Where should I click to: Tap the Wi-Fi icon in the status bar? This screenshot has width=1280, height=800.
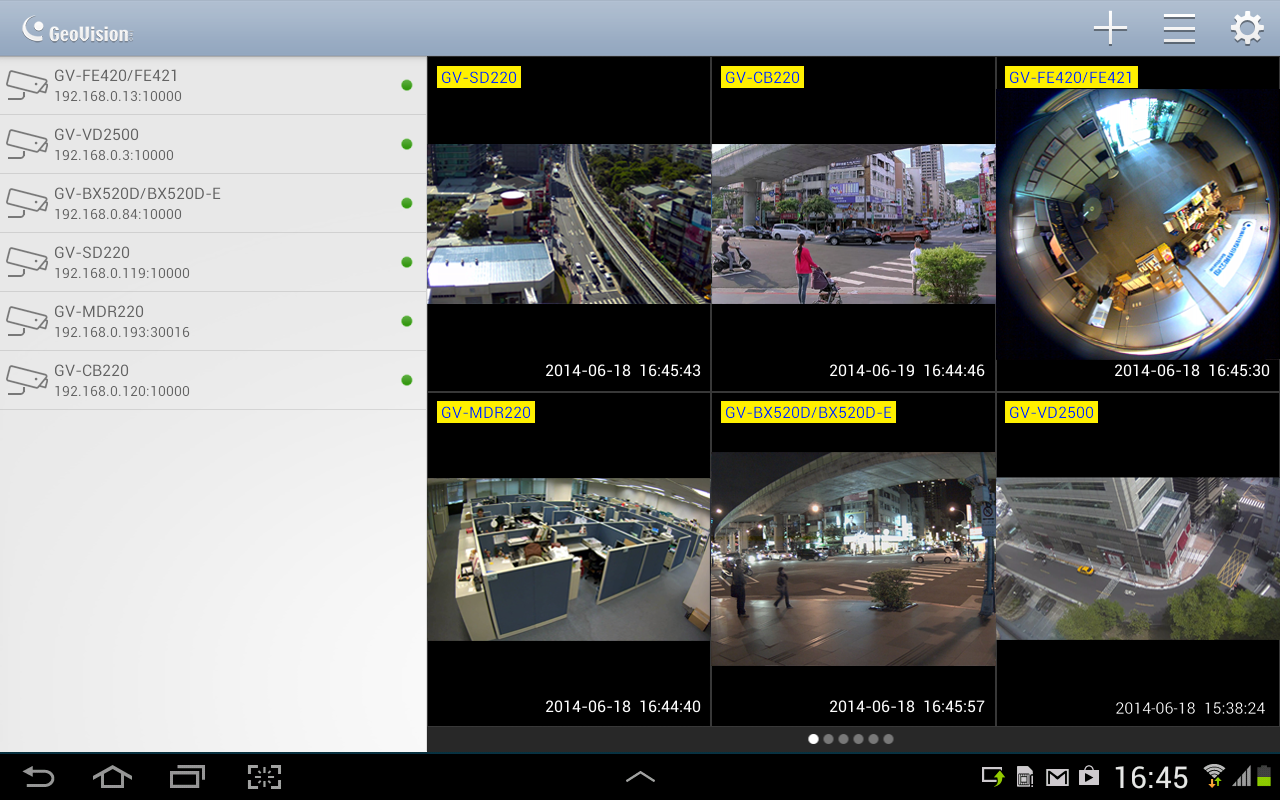tap(1213, 776)
